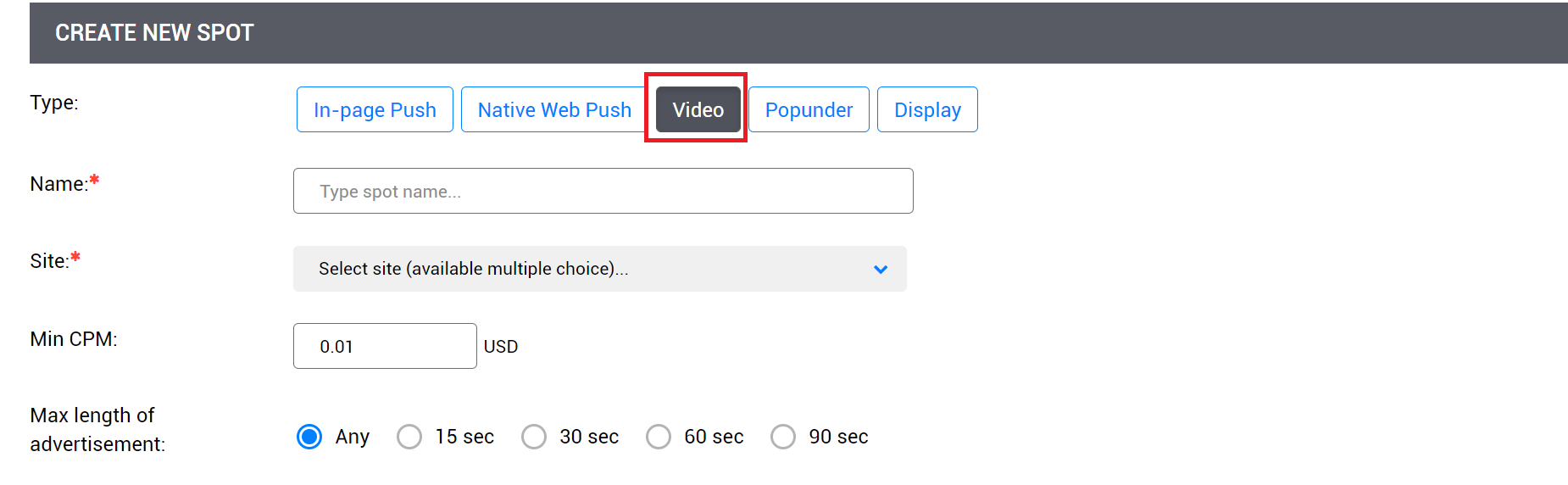
Task: Focus the Min CPM value field
Action: pyautogui.click(x=385, y=346)
